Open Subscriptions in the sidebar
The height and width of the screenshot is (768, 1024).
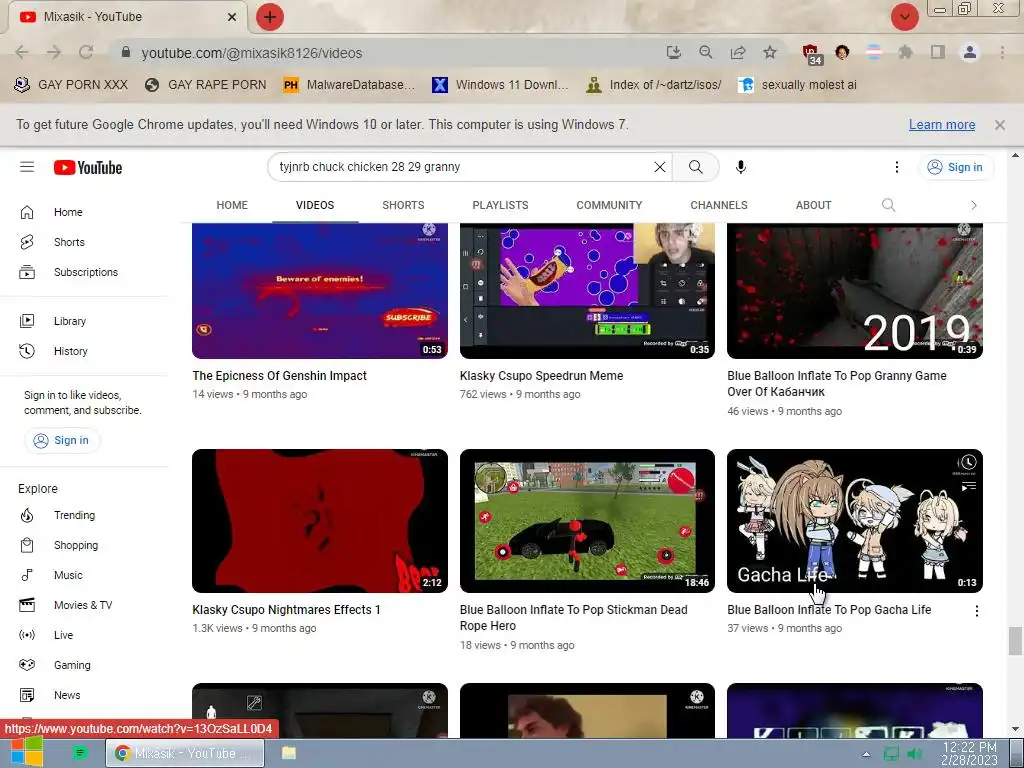point(85,272)
